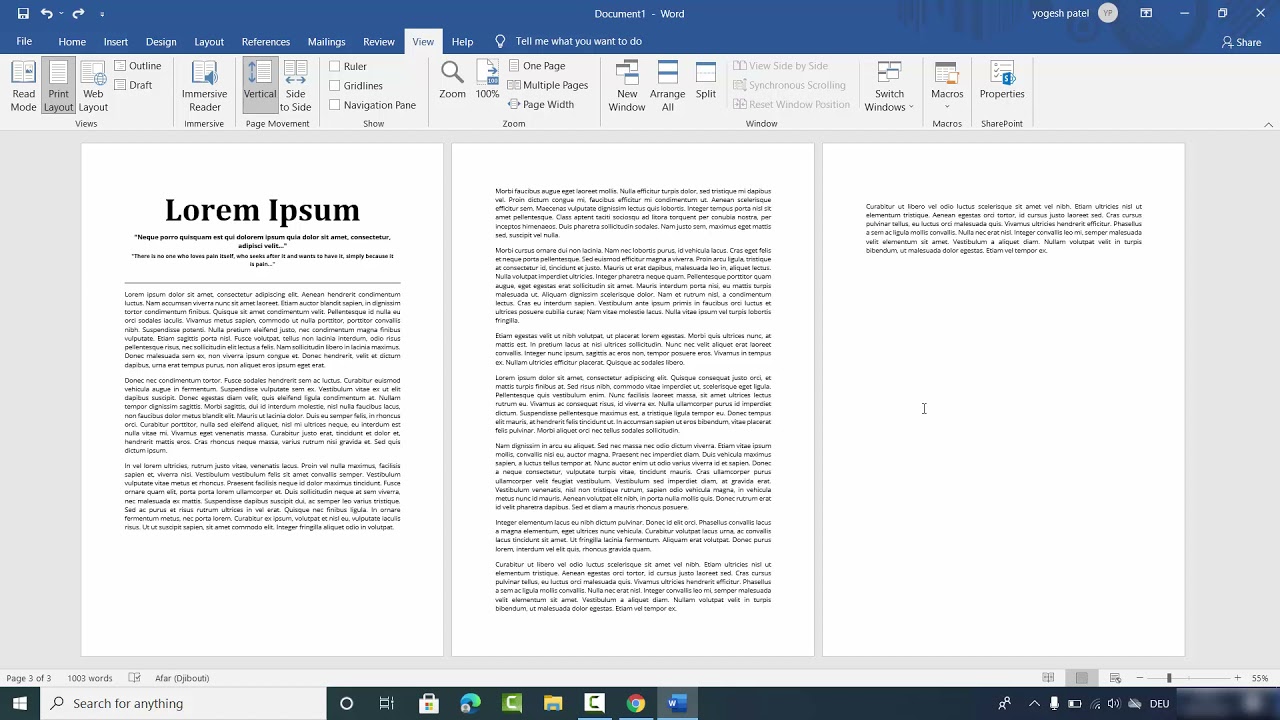Open the File menu
1280x720 pixels.
point(24,42)
